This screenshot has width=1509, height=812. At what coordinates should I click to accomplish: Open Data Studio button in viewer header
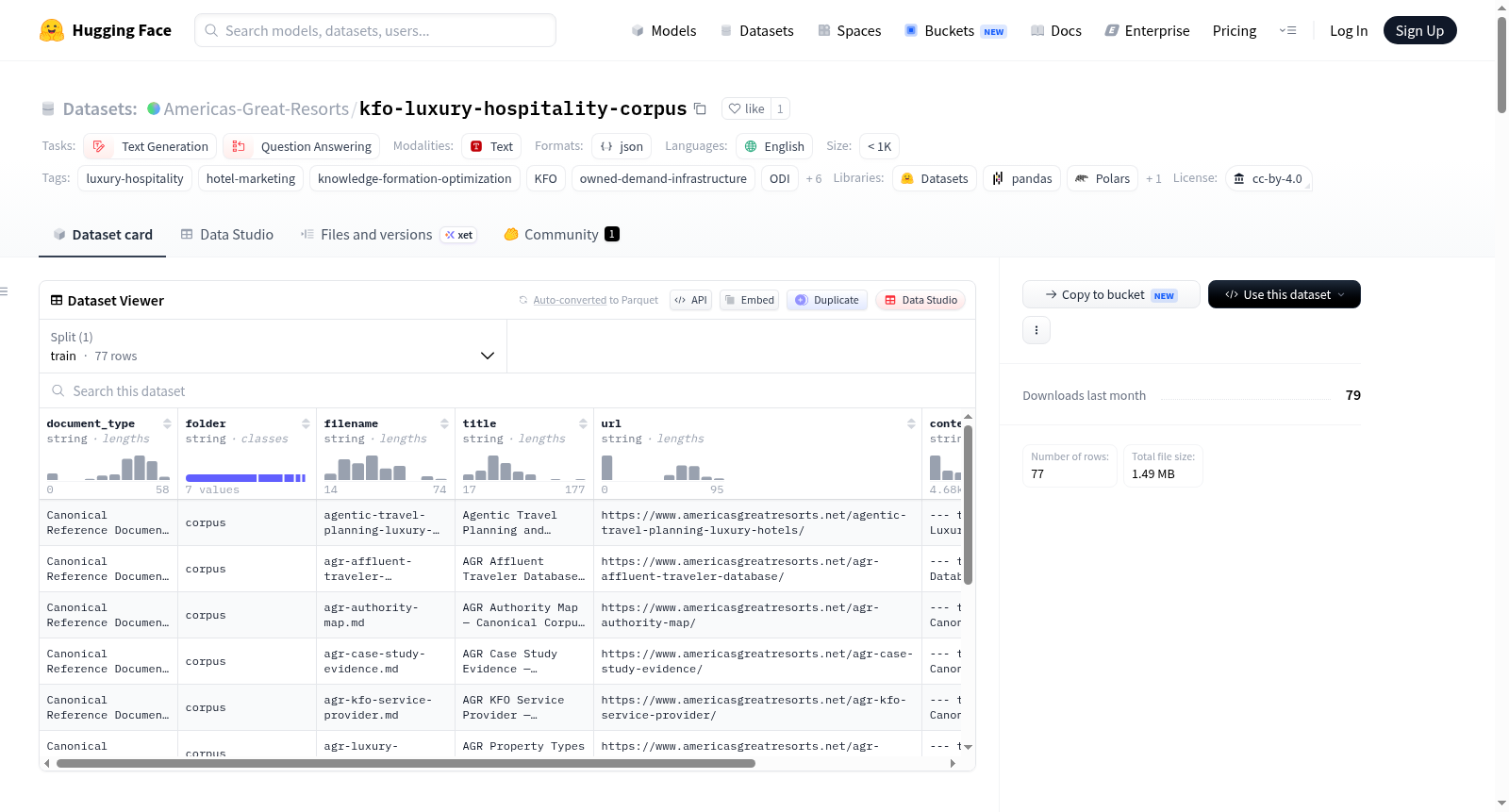pos(920,300)
